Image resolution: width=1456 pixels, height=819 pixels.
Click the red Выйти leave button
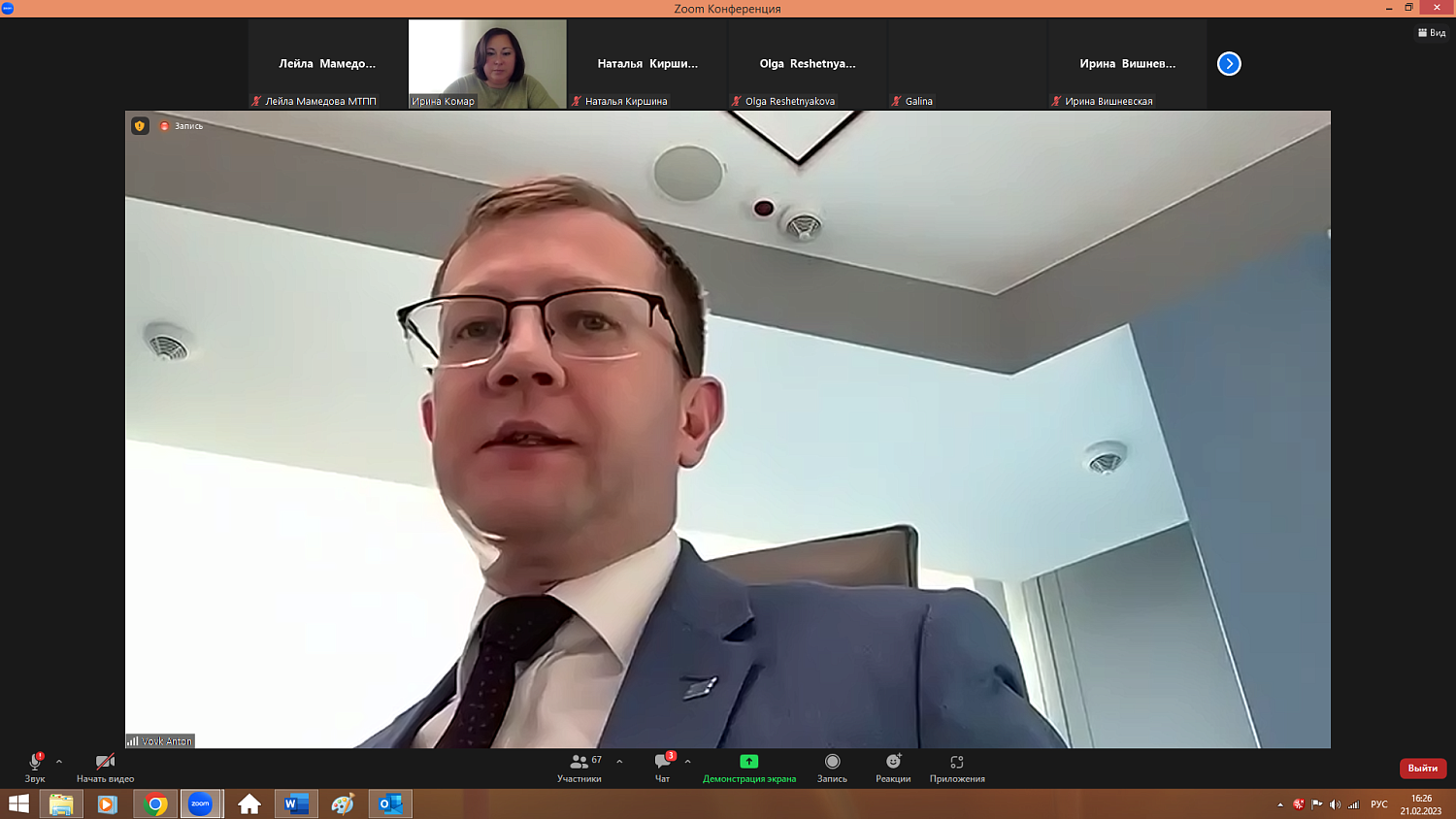pyautogui.click(x=1422, y=768)
